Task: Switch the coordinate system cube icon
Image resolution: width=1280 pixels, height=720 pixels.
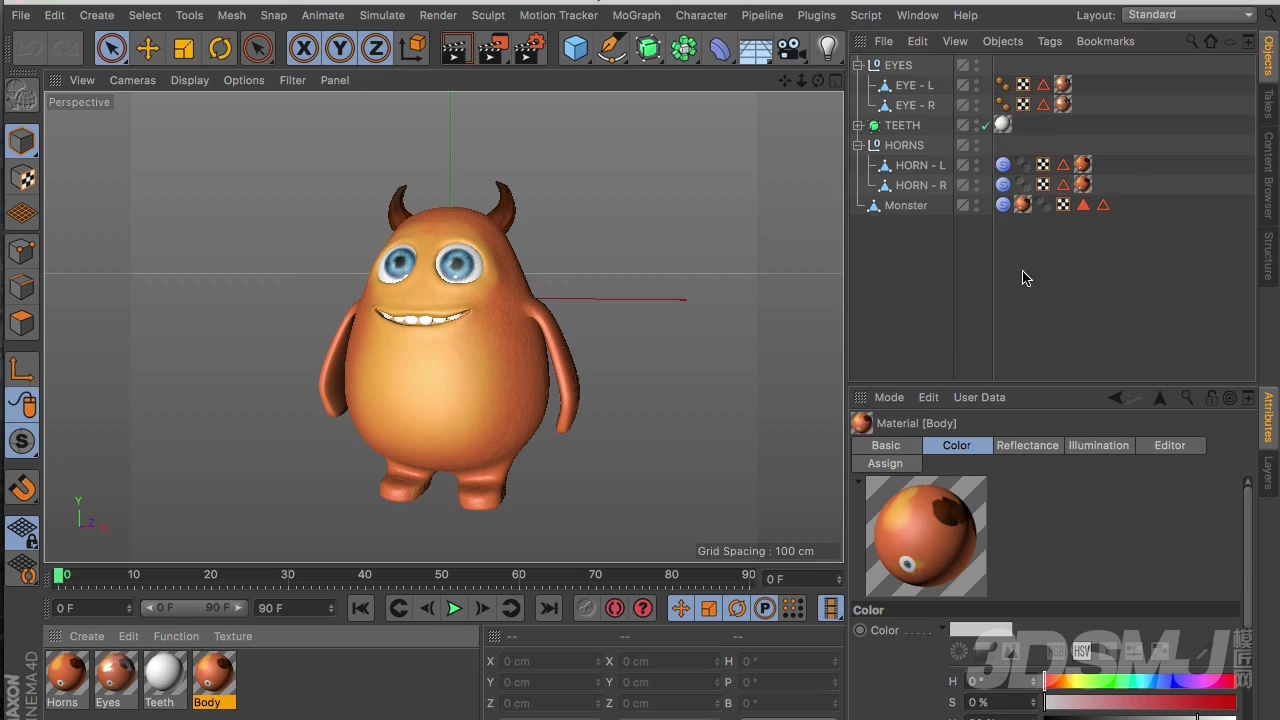Action: 412,48
